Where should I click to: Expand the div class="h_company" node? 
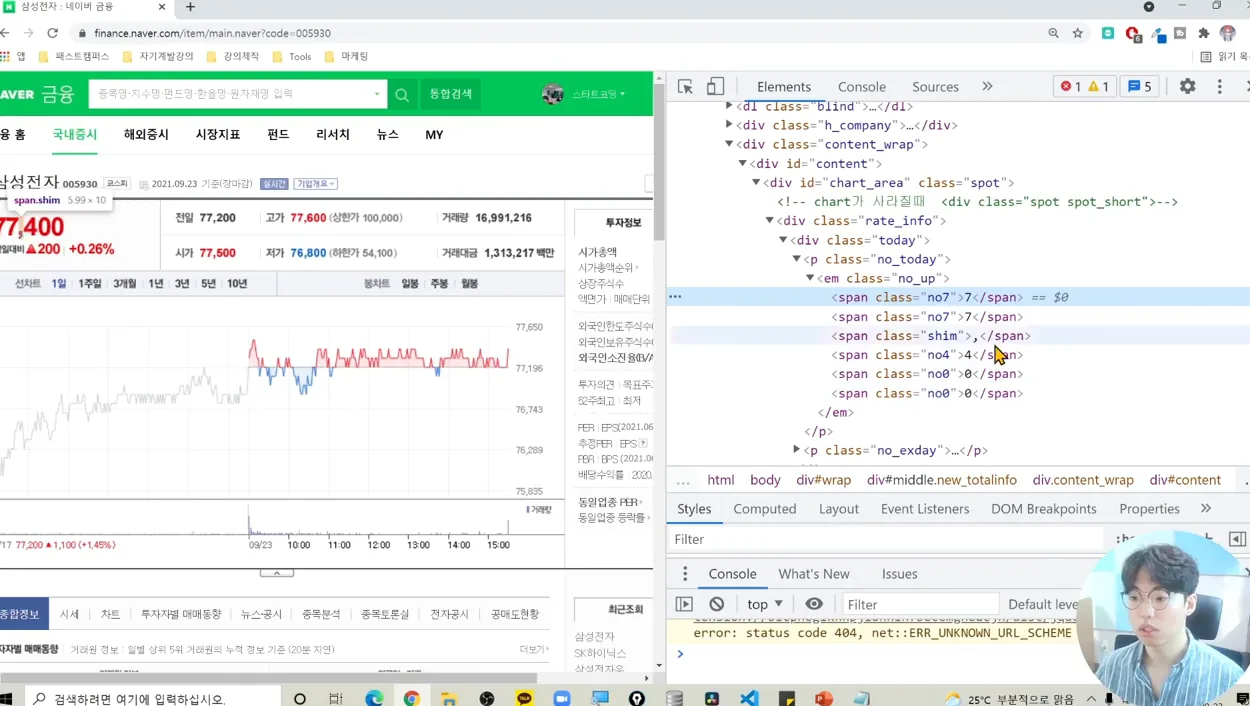coord(729,125)
